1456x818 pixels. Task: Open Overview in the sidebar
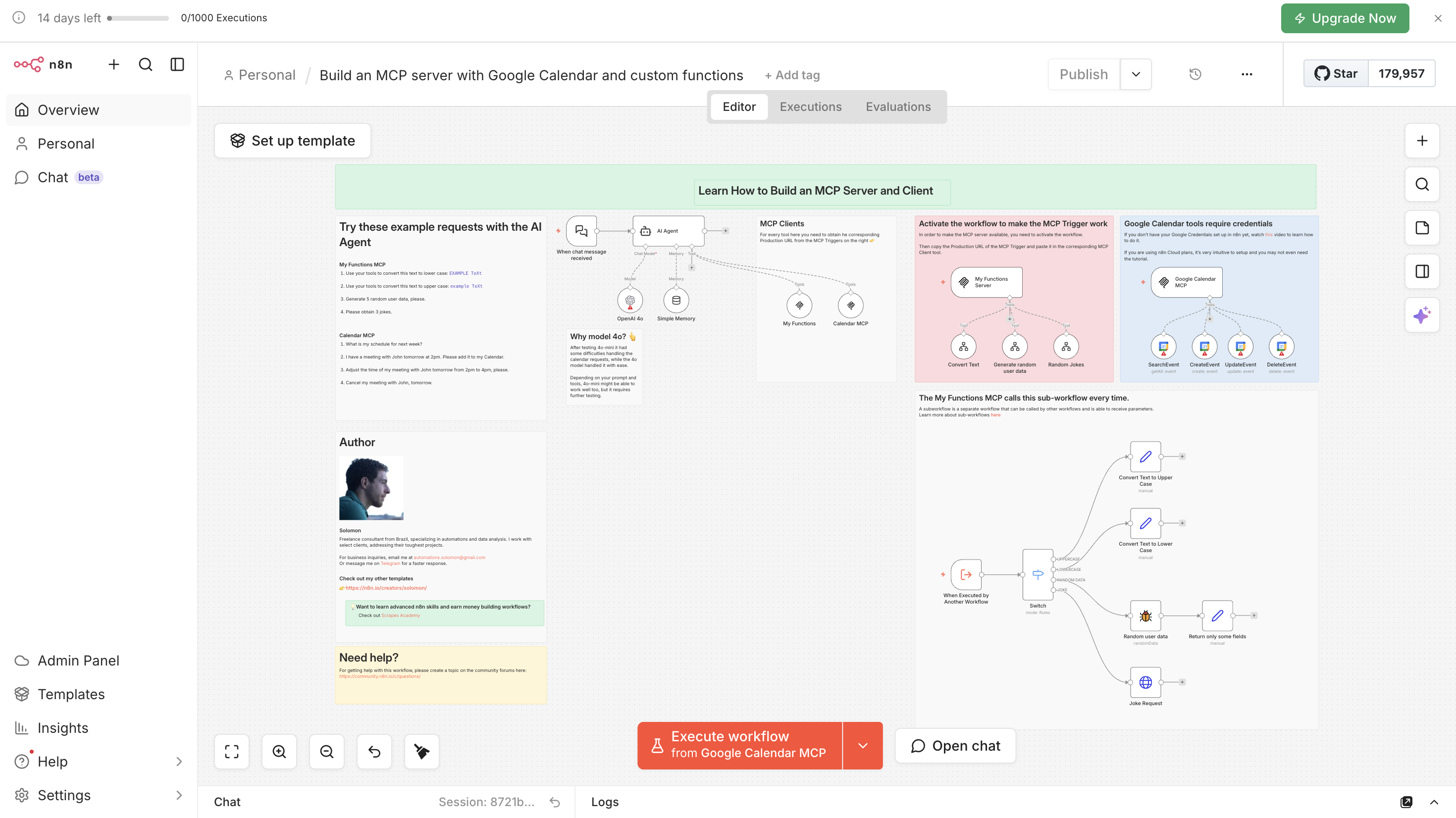(x=99, y=109)
